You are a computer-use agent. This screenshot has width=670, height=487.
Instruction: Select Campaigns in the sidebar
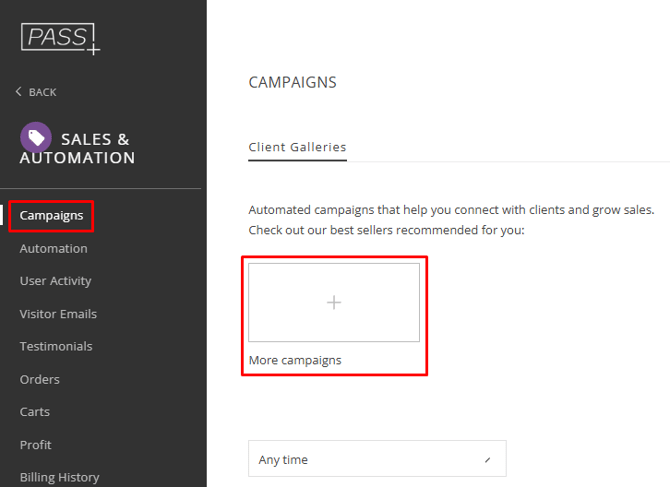51,216
